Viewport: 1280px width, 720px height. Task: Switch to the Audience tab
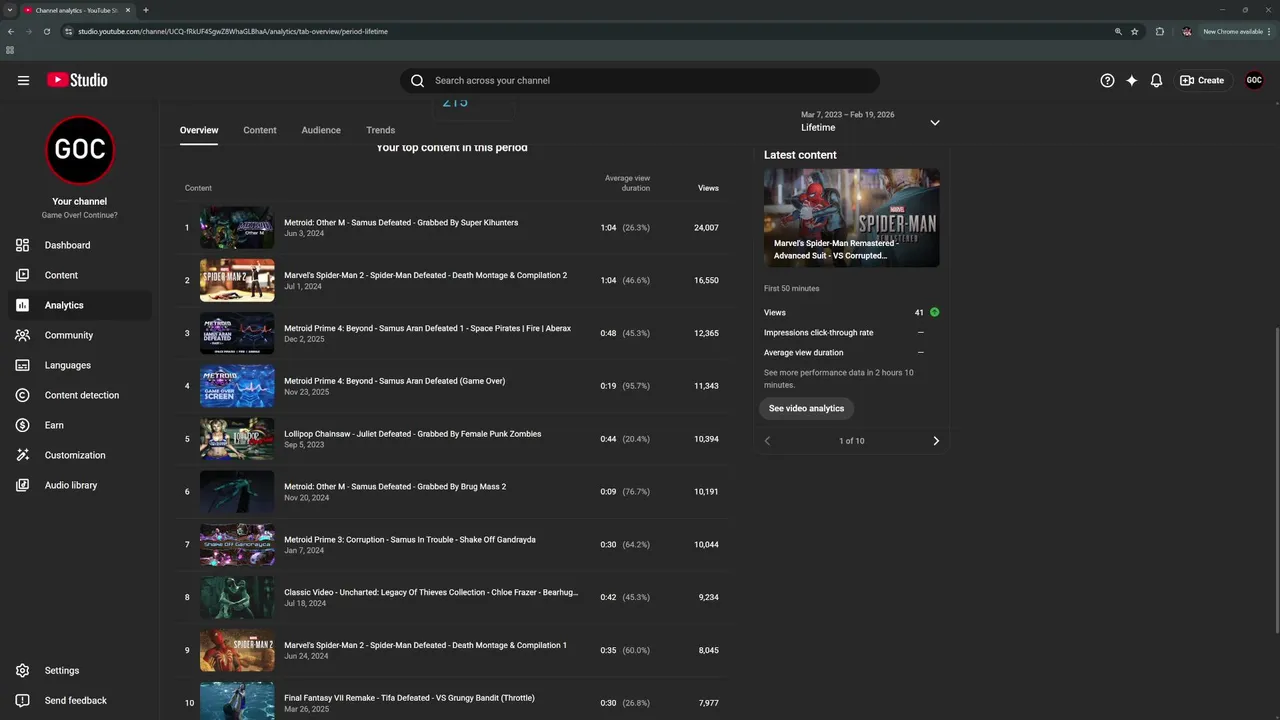click(321, 130)
